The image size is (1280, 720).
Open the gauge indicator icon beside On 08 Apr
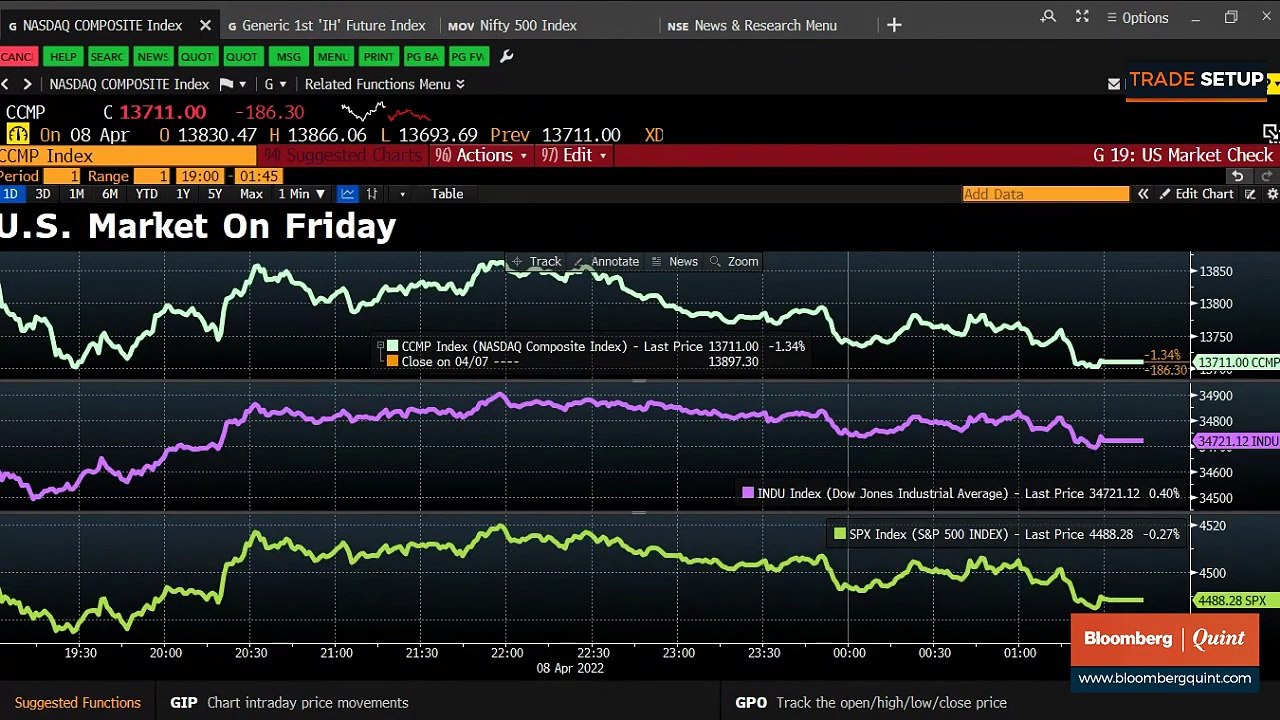click(x=17, y=134)
